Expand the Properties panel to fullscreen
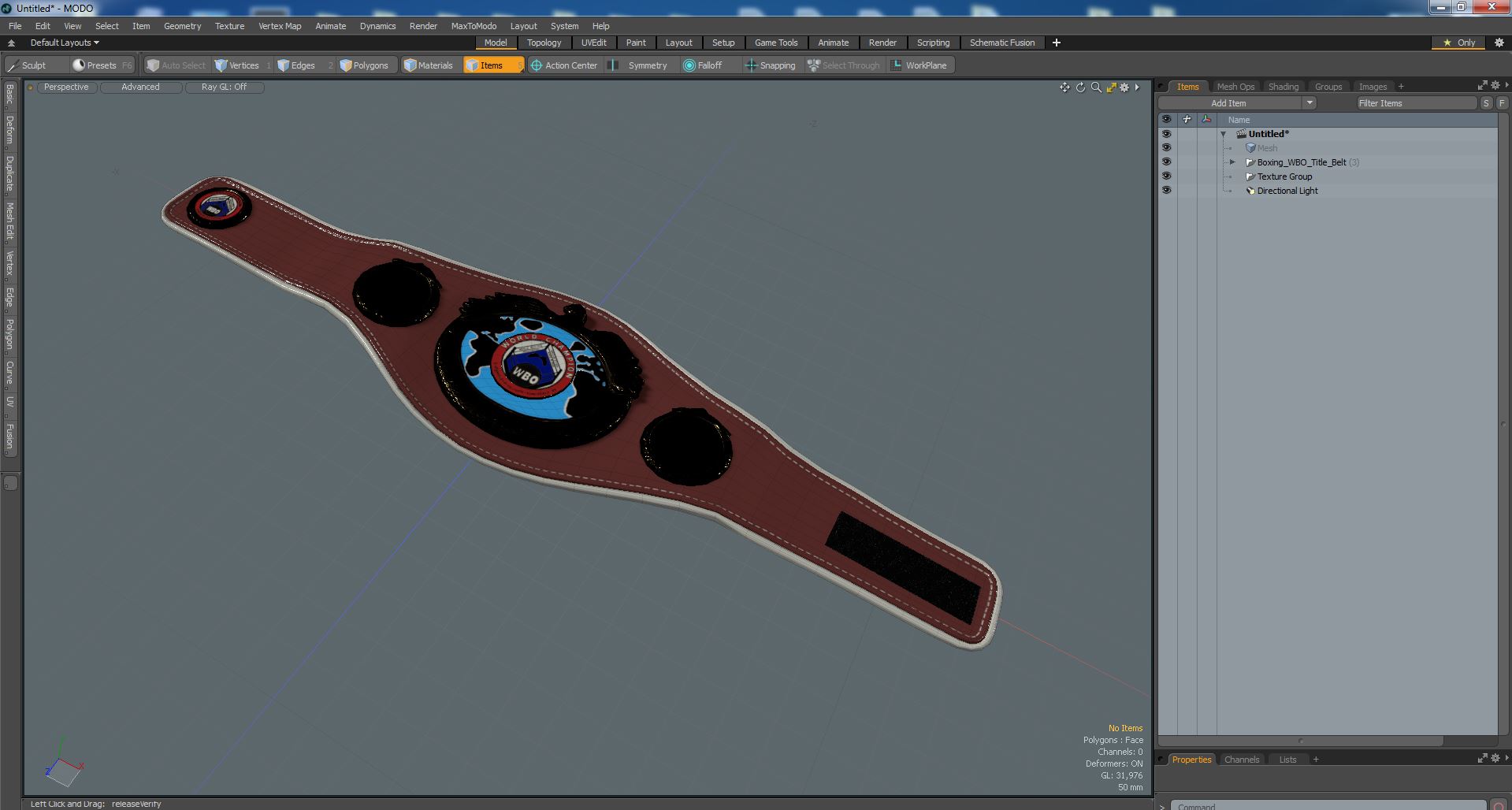 (1482, 758)
